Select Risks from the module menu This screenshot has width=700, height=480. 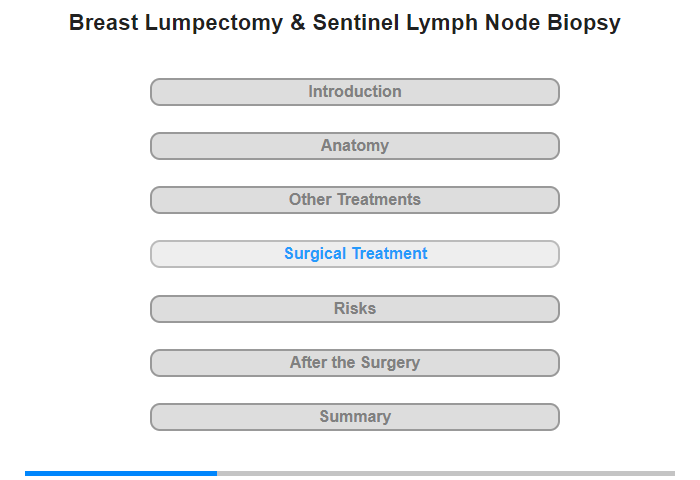354,309
